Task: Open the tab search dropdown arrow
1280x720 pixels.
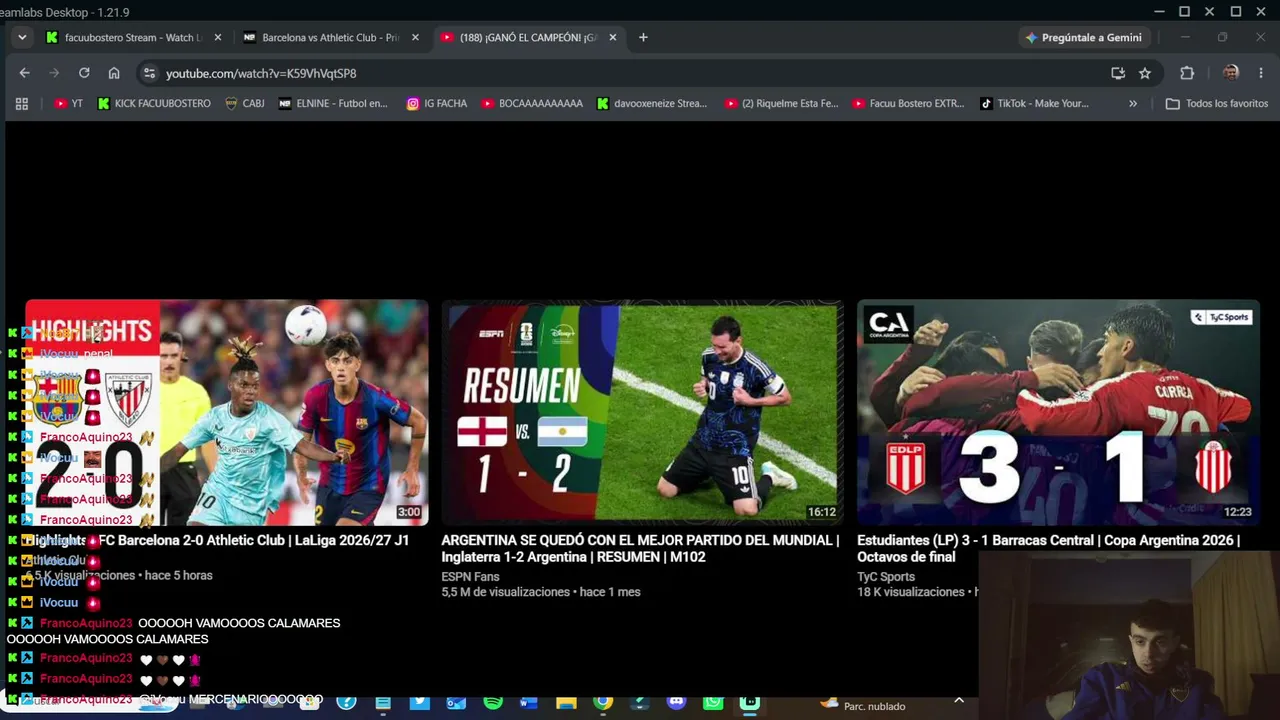Action: [x=22, y=37]
